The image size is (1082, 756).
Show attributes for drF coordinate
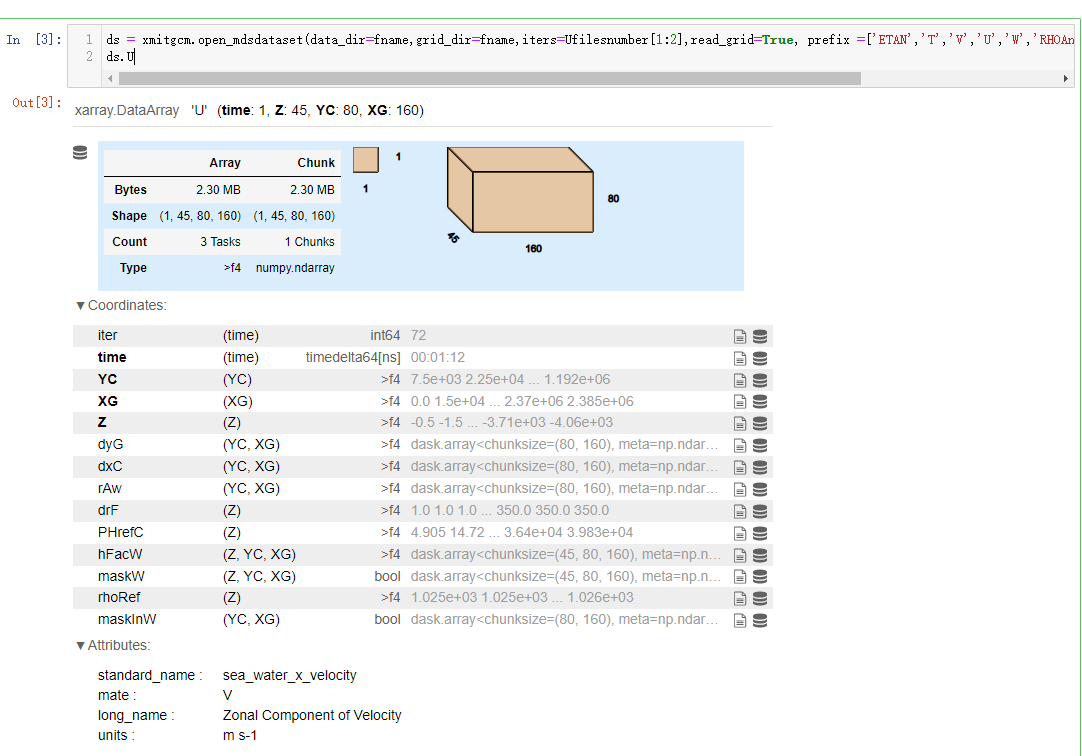pos(740,511)
